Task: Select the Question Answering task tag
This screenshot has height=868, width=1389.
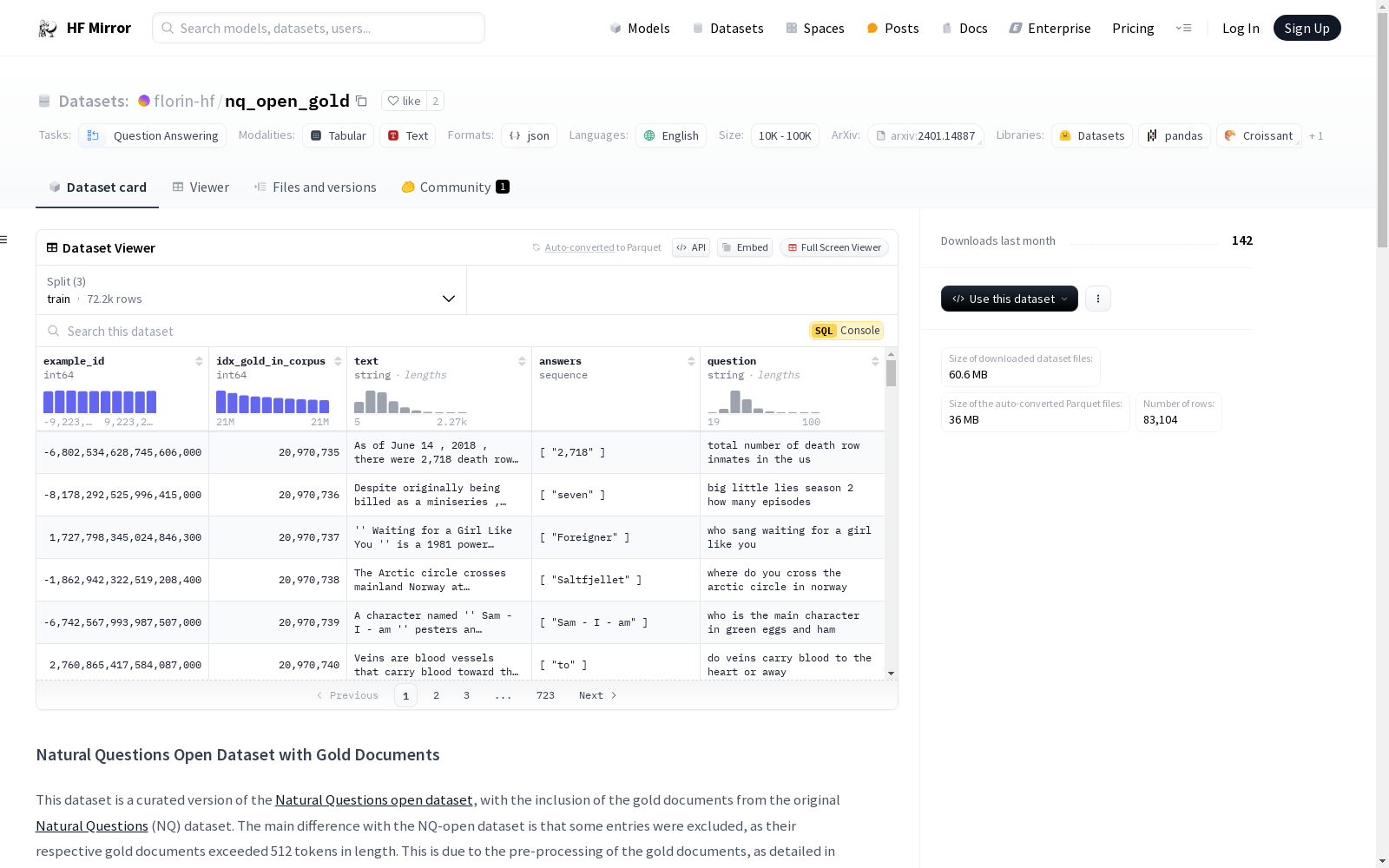Action: click(x=153, y=135)
